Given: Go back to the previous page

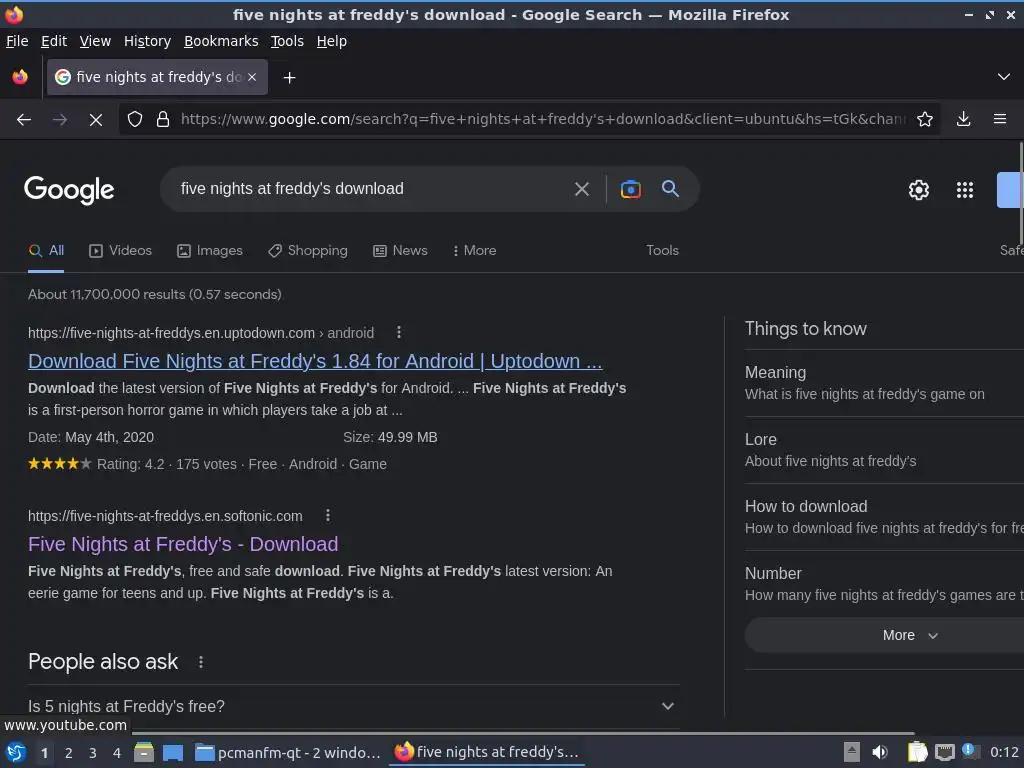Looking at the screenshot, I should (x=24, y=120).
